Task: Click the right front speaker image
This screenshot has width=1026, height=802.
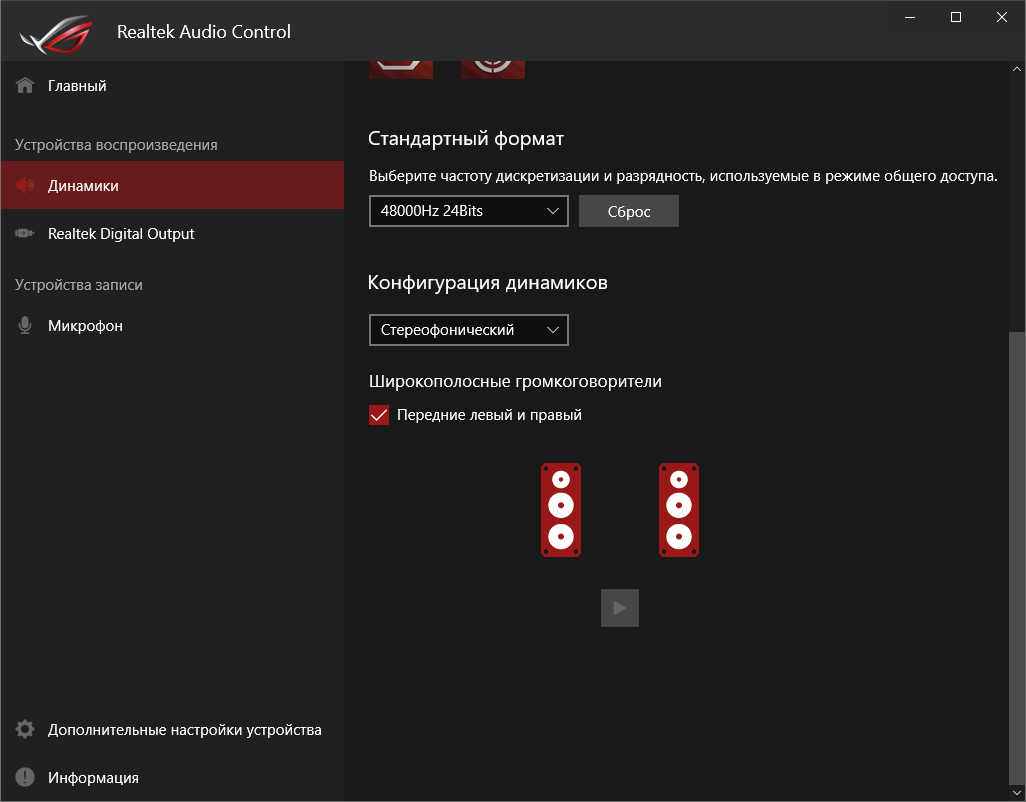Action: (679, 510)
